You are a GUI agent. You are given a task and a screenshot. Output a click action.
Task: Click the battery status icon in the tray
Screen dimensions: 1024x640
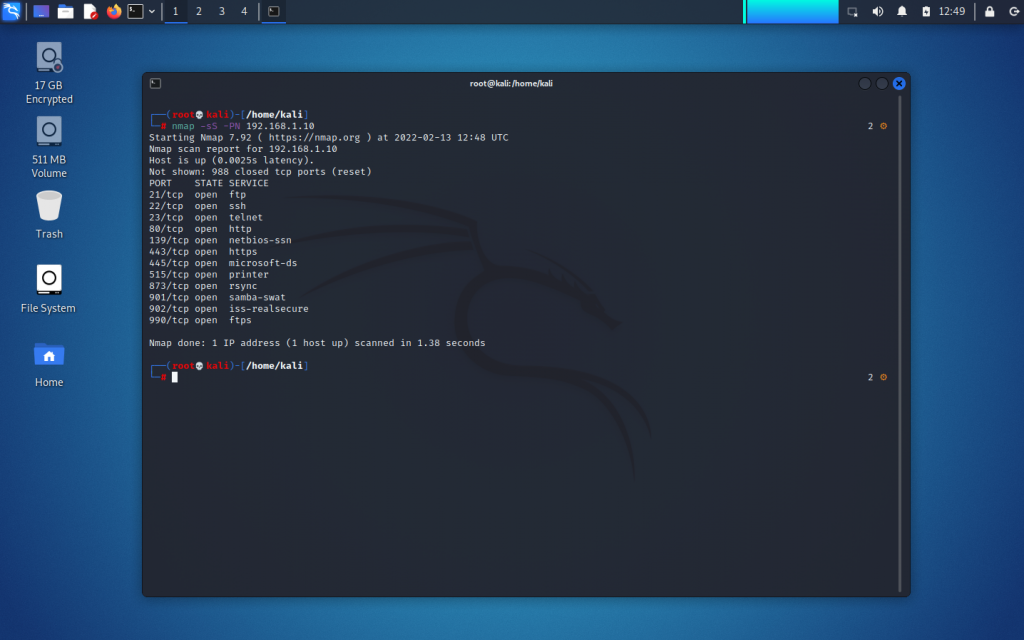point(926,11)
